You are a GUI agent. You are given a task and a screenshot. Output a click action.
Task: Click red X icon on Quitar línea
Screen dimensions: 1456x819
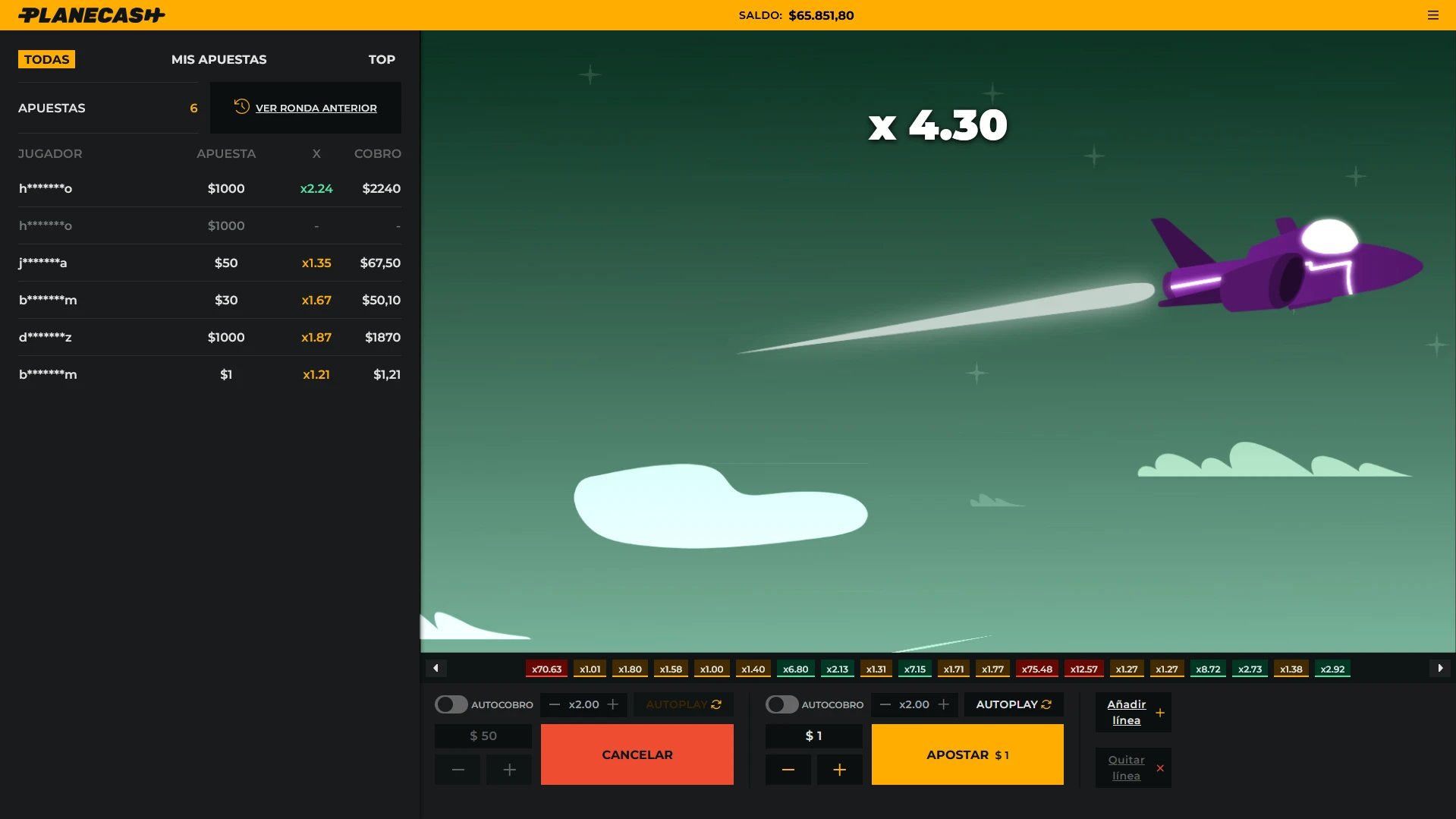1159,768
